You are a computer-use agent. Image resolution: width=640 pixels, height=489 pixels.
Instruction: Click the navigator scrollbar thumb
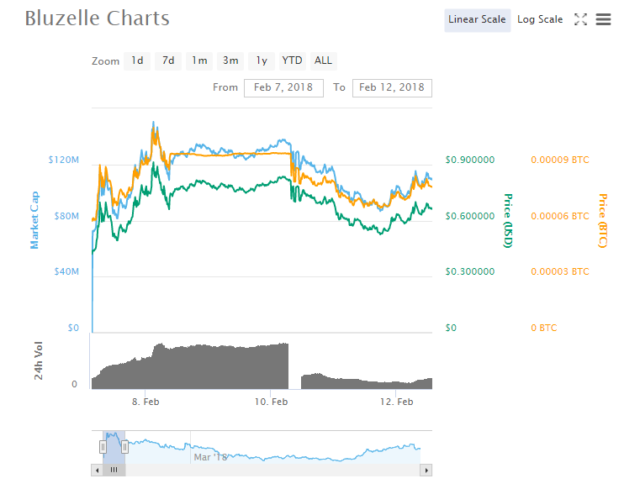point(114,470)
